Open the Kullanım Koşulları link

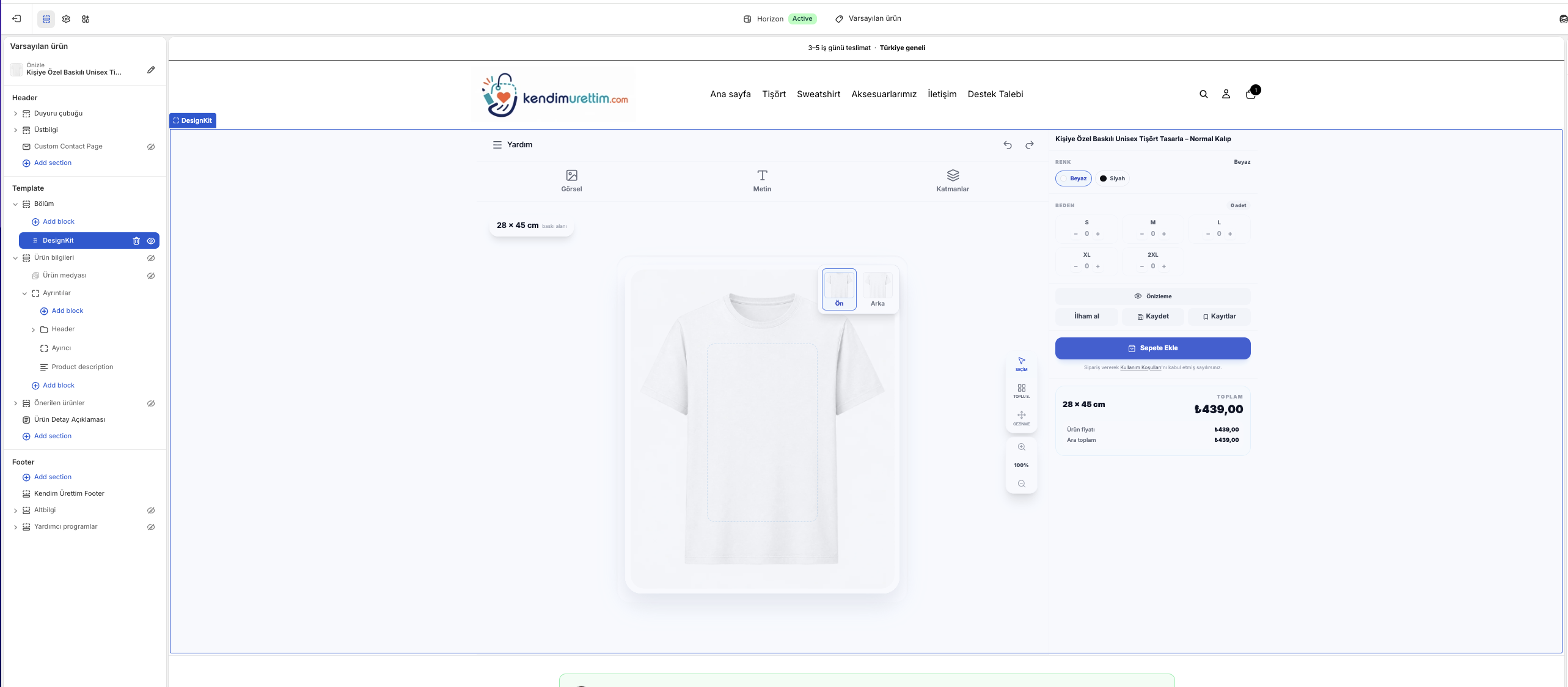[1140, 368]
